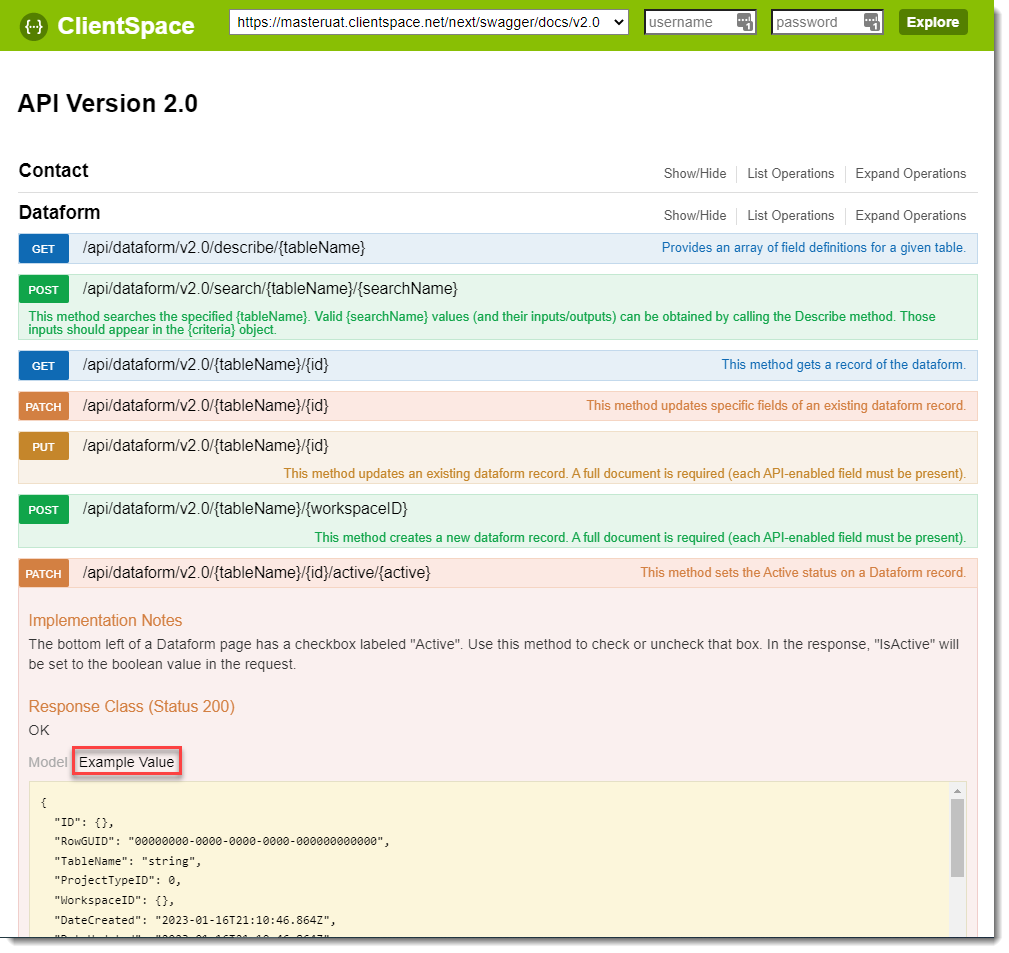Viewport: 1009px width, 953px height.
Task: Switch to the Model tab
Action: tap(48, 763)
